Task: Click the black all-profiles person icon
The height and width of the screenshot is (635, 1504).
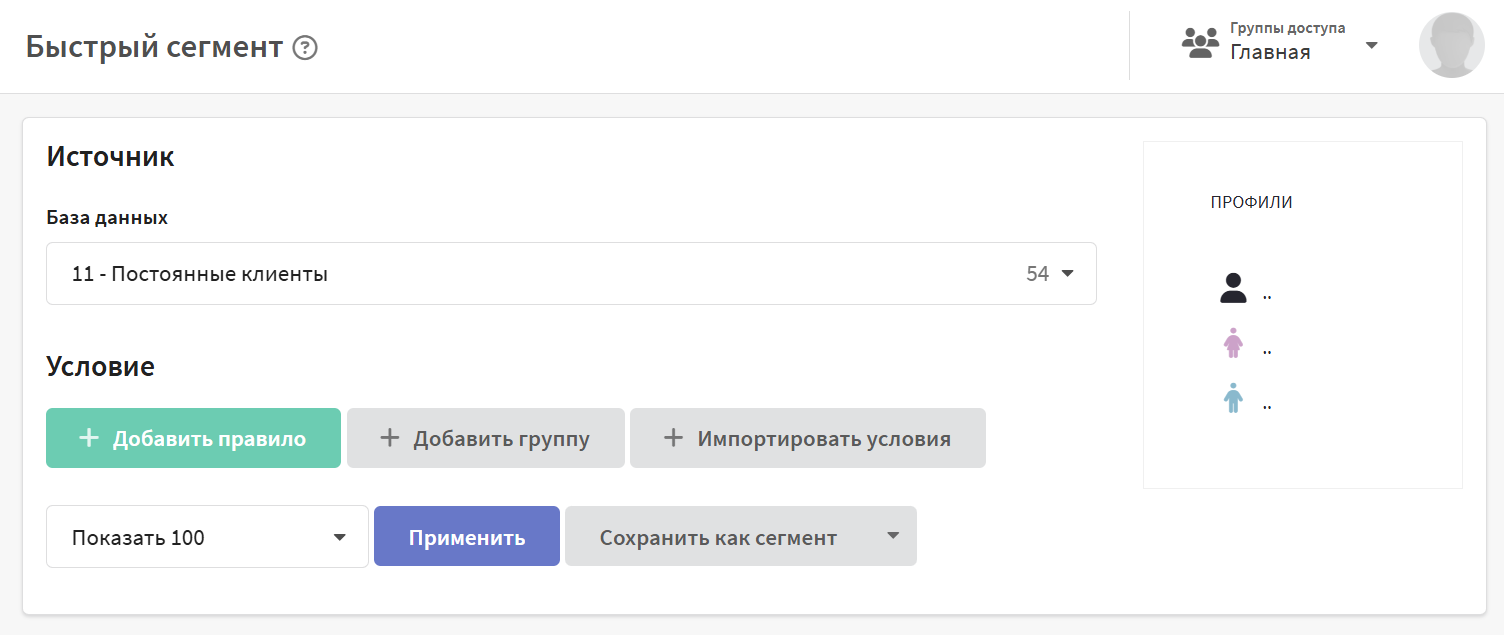Action: click(1234, 289)
